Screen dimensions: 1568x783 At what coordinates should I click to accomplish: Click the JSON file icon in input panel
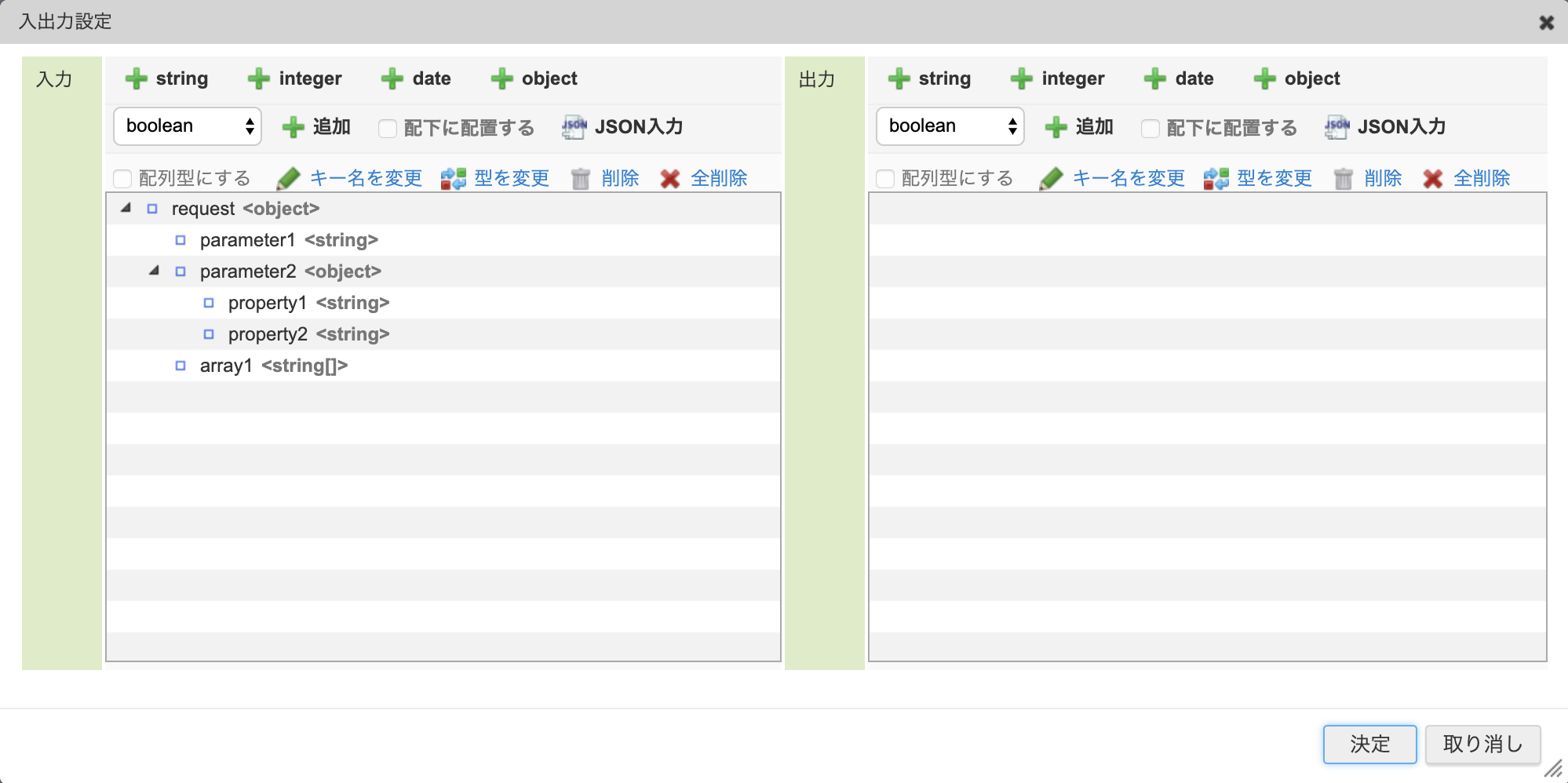pyautogui.click(x=574, y=127)
